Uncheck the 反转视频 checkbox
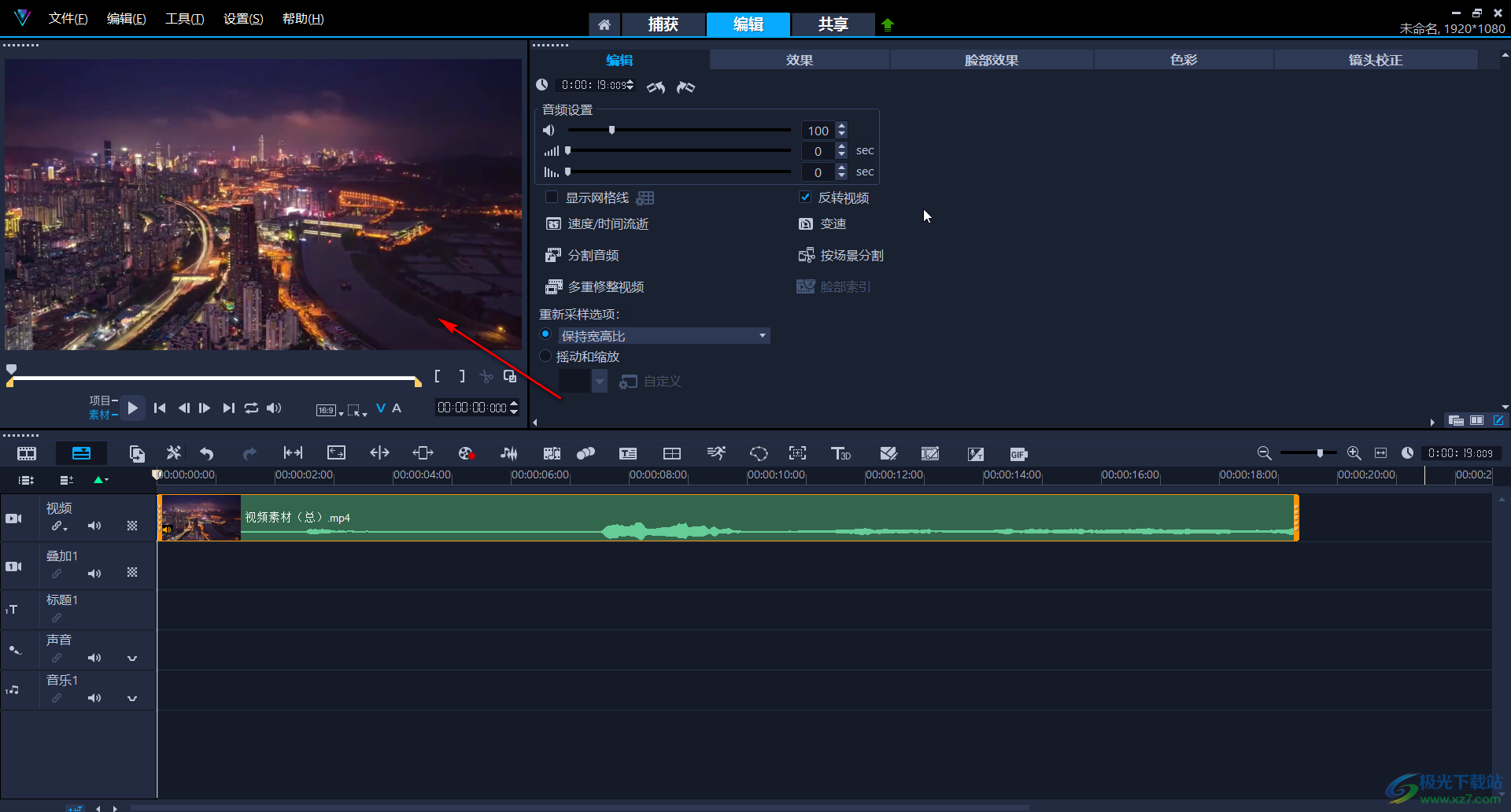1511x812 pixels. [805, 197]
